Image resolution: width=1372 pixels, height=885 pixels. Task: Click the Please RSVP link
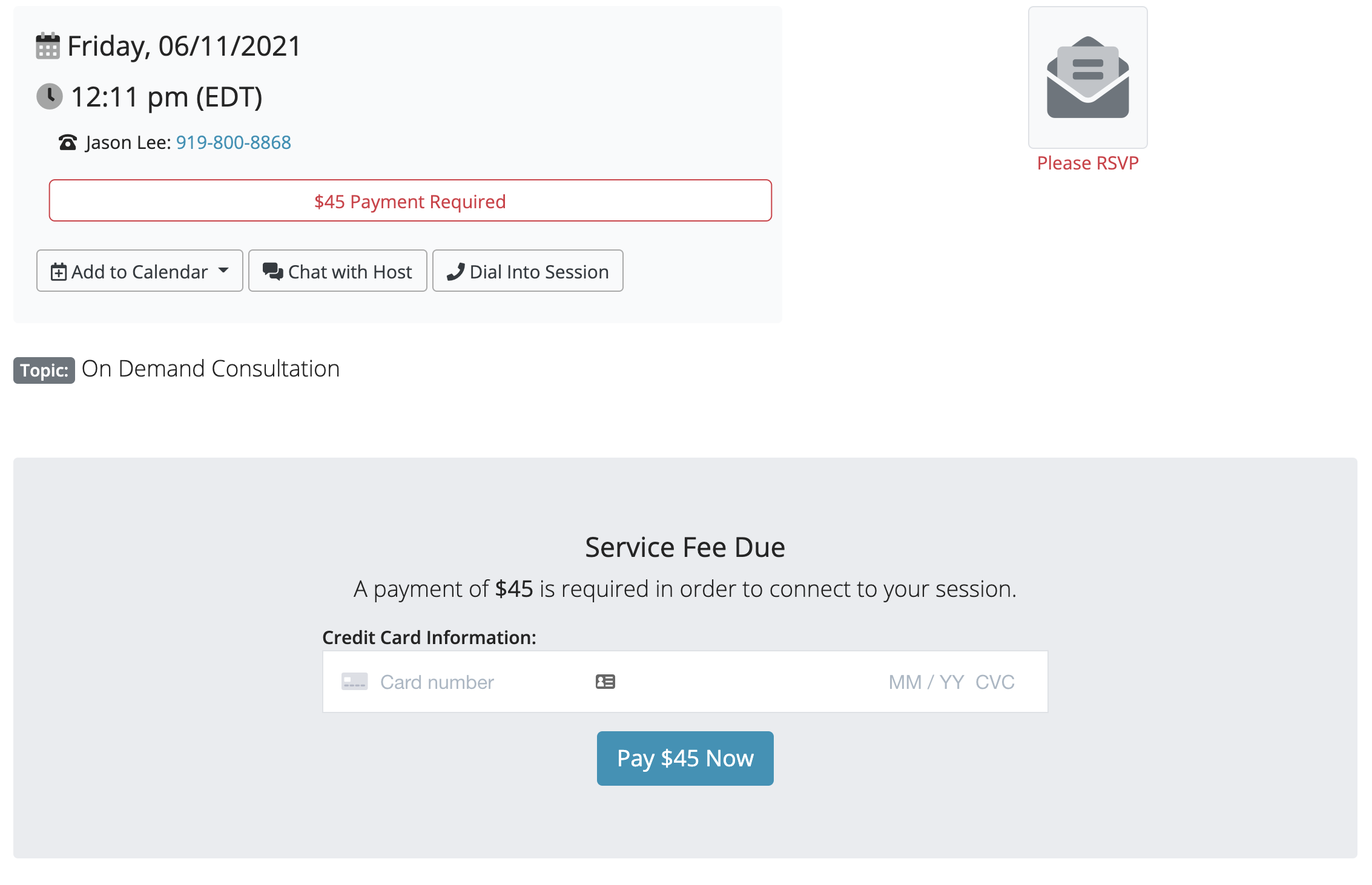pyautogui.click(x=1087, y=163)
